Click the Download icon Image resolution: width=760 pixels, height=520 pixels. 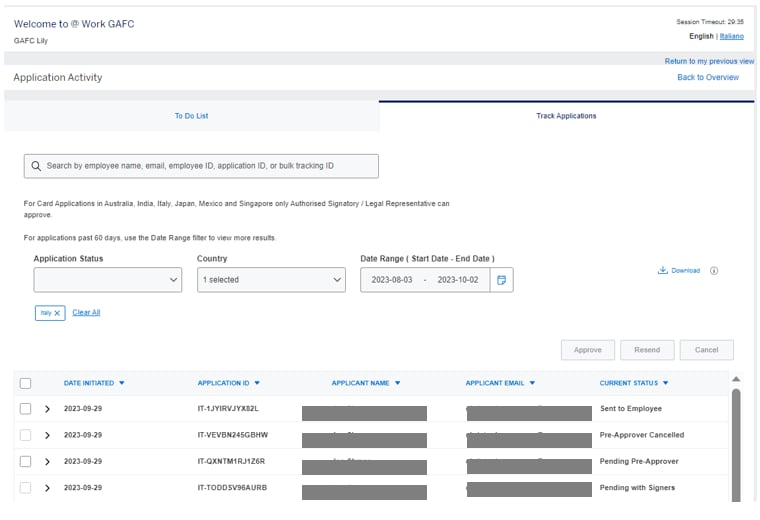pos(662,271)
